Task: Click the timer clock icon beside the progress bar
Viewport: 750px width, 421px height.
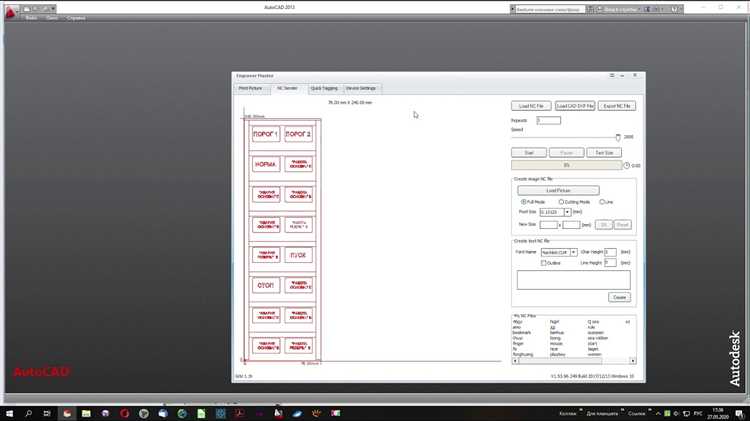Action: pyautogui.click(x=626, y=166)
